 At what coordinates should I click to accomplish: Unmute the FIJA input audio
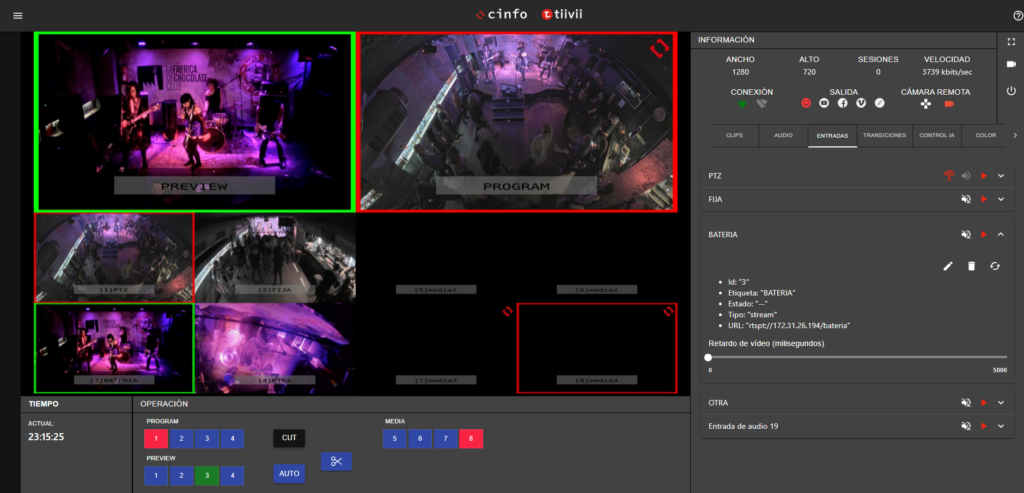point(966,200)
